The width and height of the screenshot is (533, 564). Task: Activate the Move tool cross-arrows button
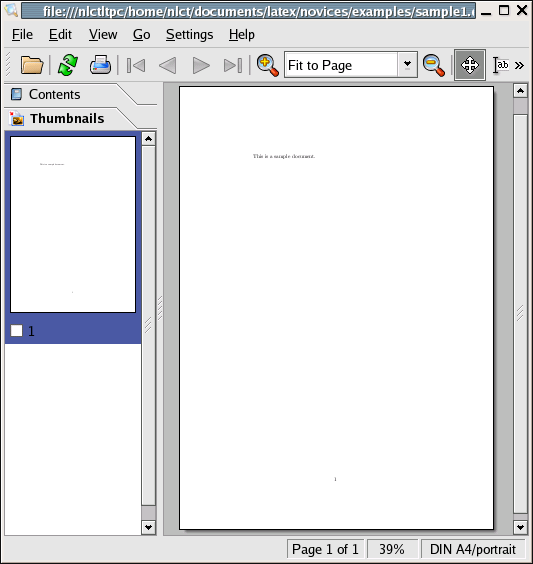point(470,65)
